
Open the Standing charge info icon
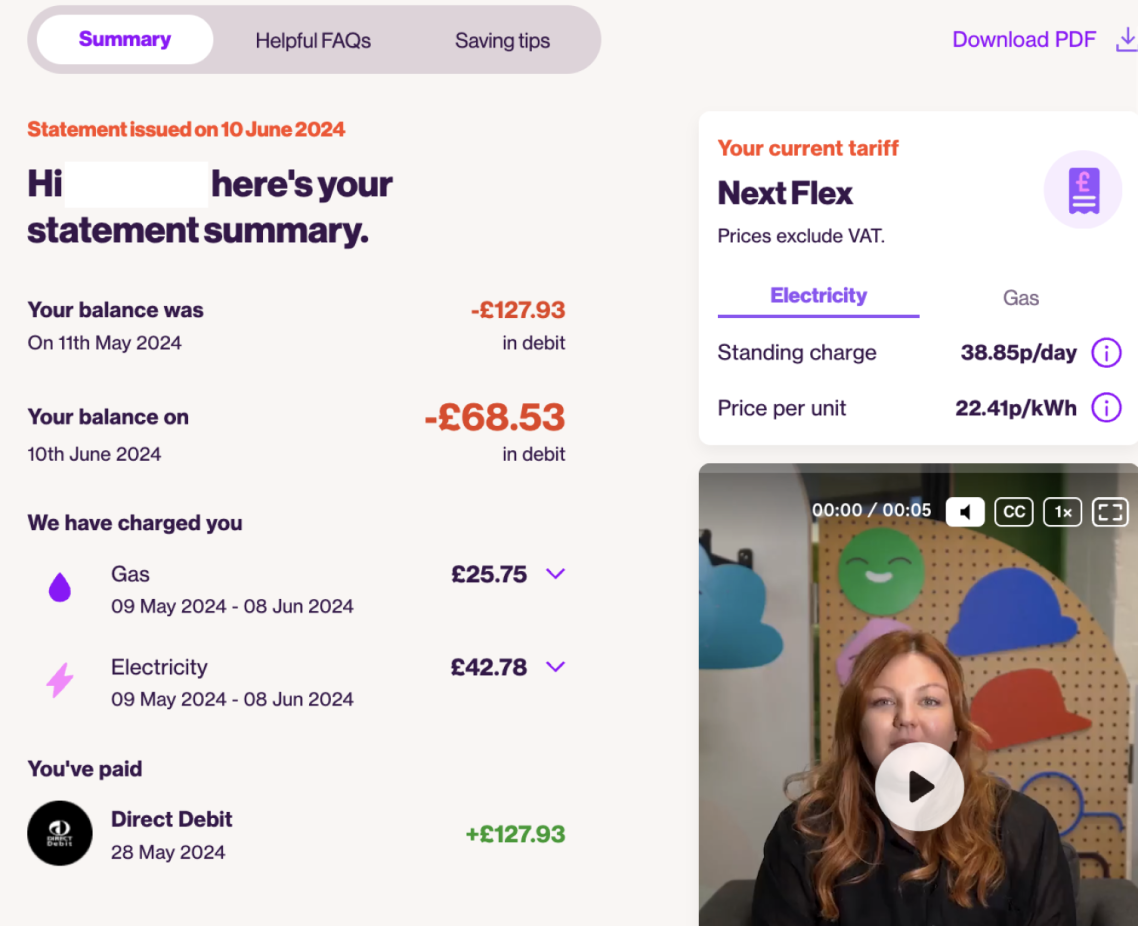(1106, 353)
